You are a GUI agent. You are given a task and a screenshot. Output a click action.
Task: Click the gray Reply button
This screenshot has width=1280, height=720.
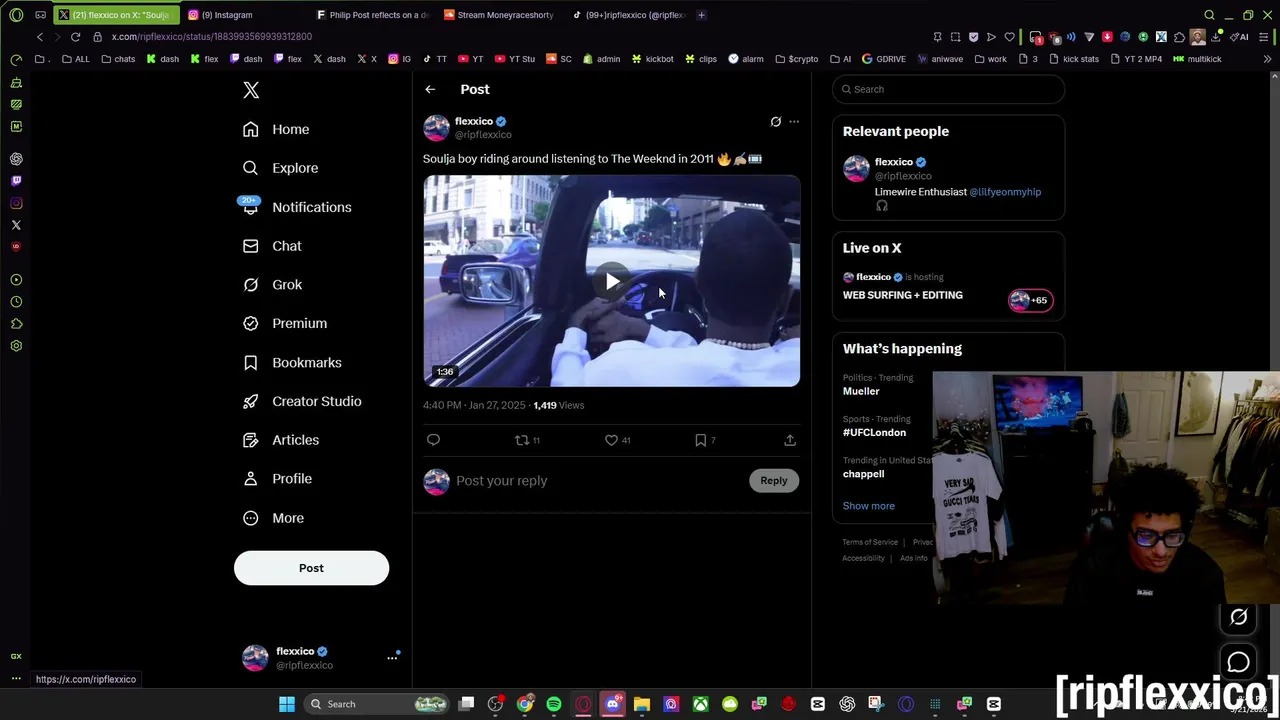[774, 481]
